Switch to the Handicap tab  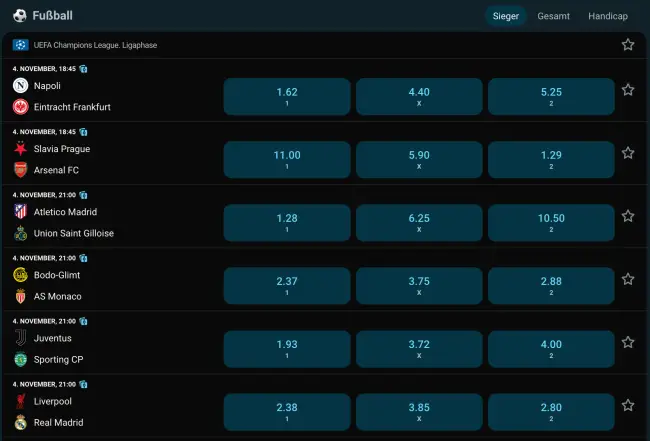point(608,16)
